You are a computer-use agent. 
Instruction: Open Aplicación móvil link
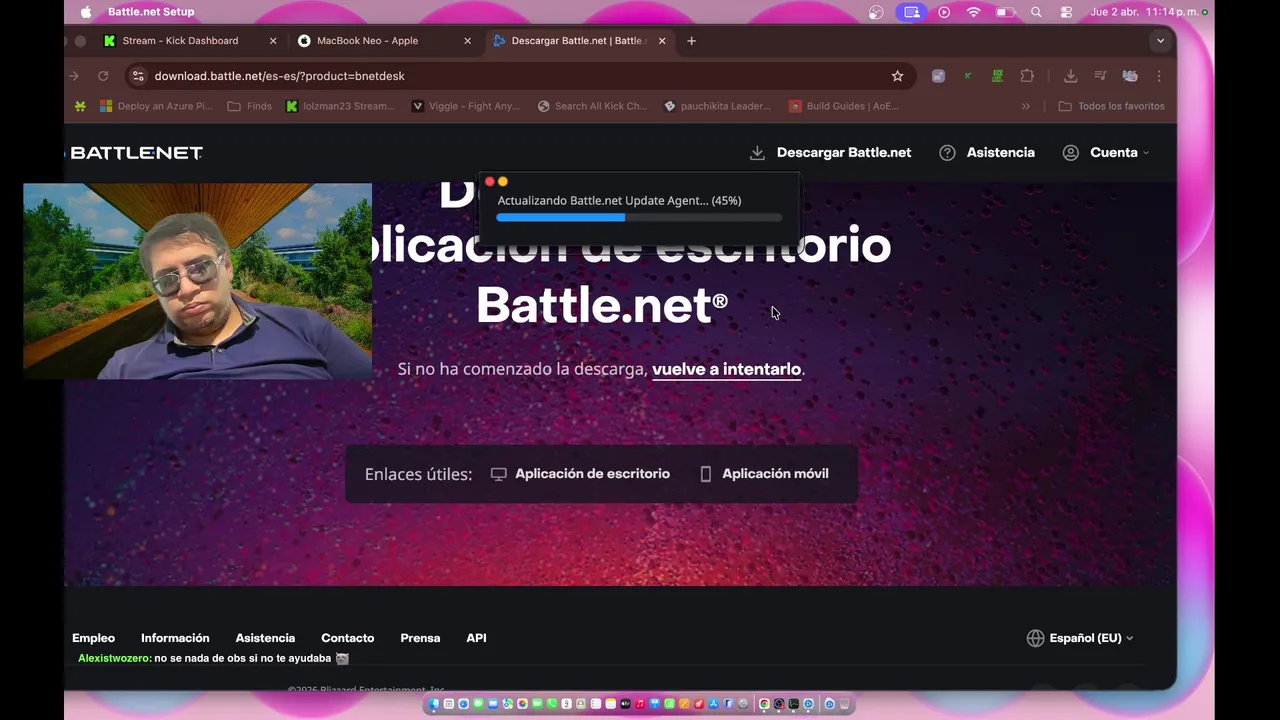pos(764,474)
